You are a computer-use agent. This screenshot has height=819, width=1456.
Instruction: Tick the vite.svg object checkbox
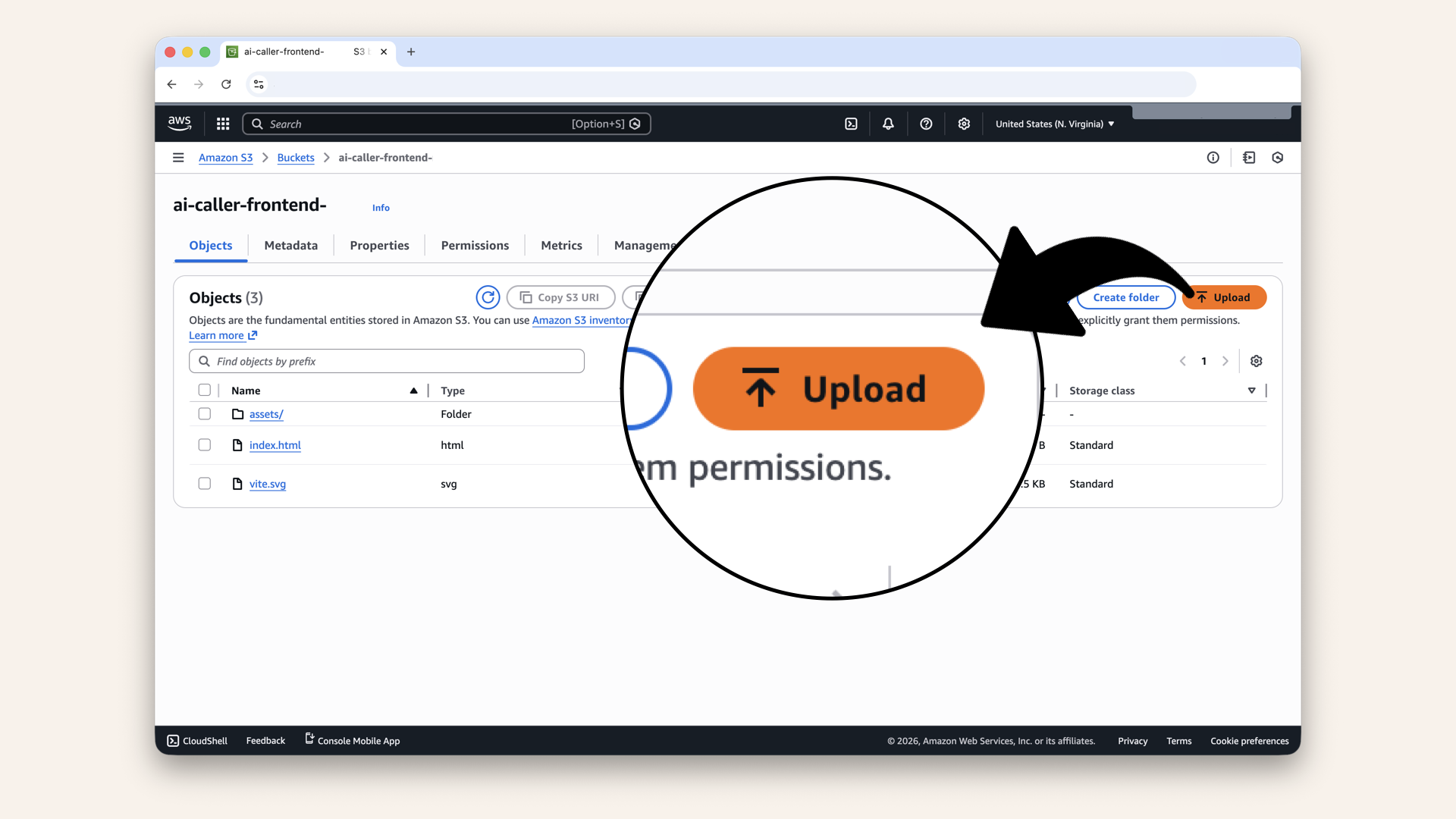[x=205, y=484]
